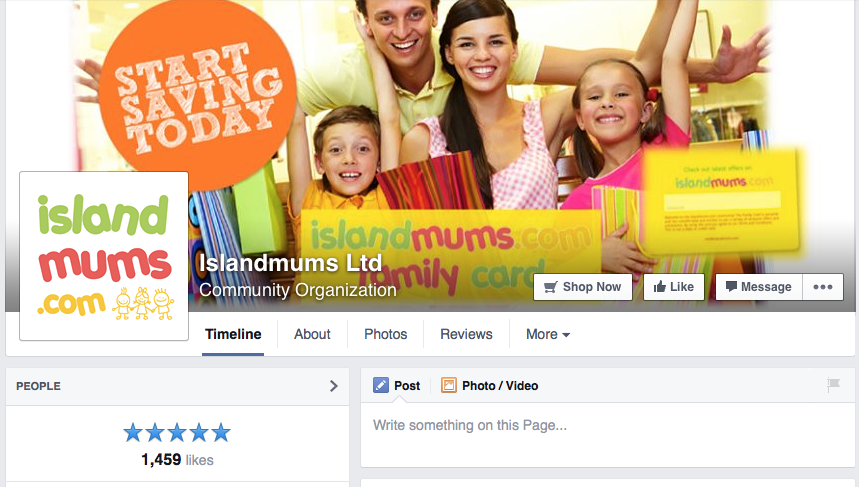
Task: Open the island mums profile picture
Action: (104, 256)
